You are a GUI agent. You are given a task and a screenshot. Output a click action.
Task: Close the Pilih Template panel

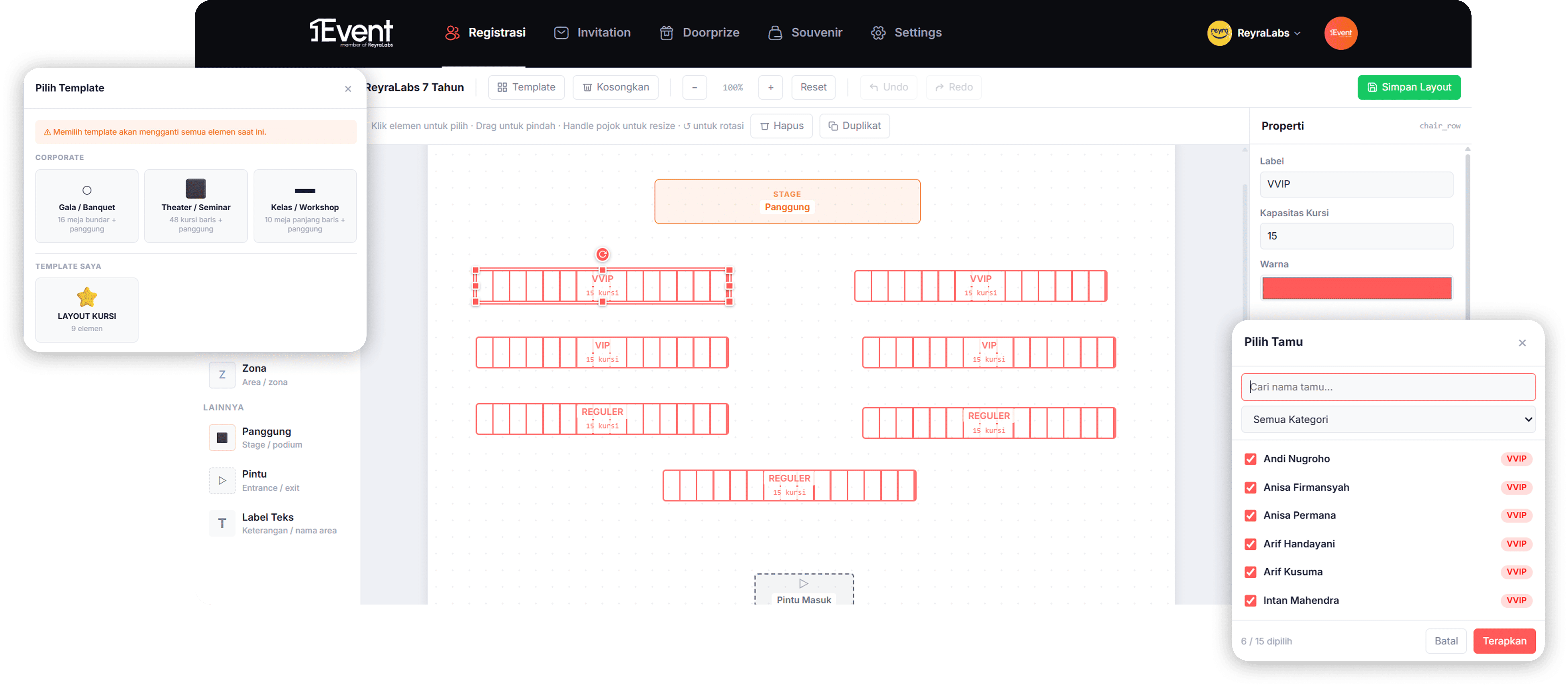(348, 89)
